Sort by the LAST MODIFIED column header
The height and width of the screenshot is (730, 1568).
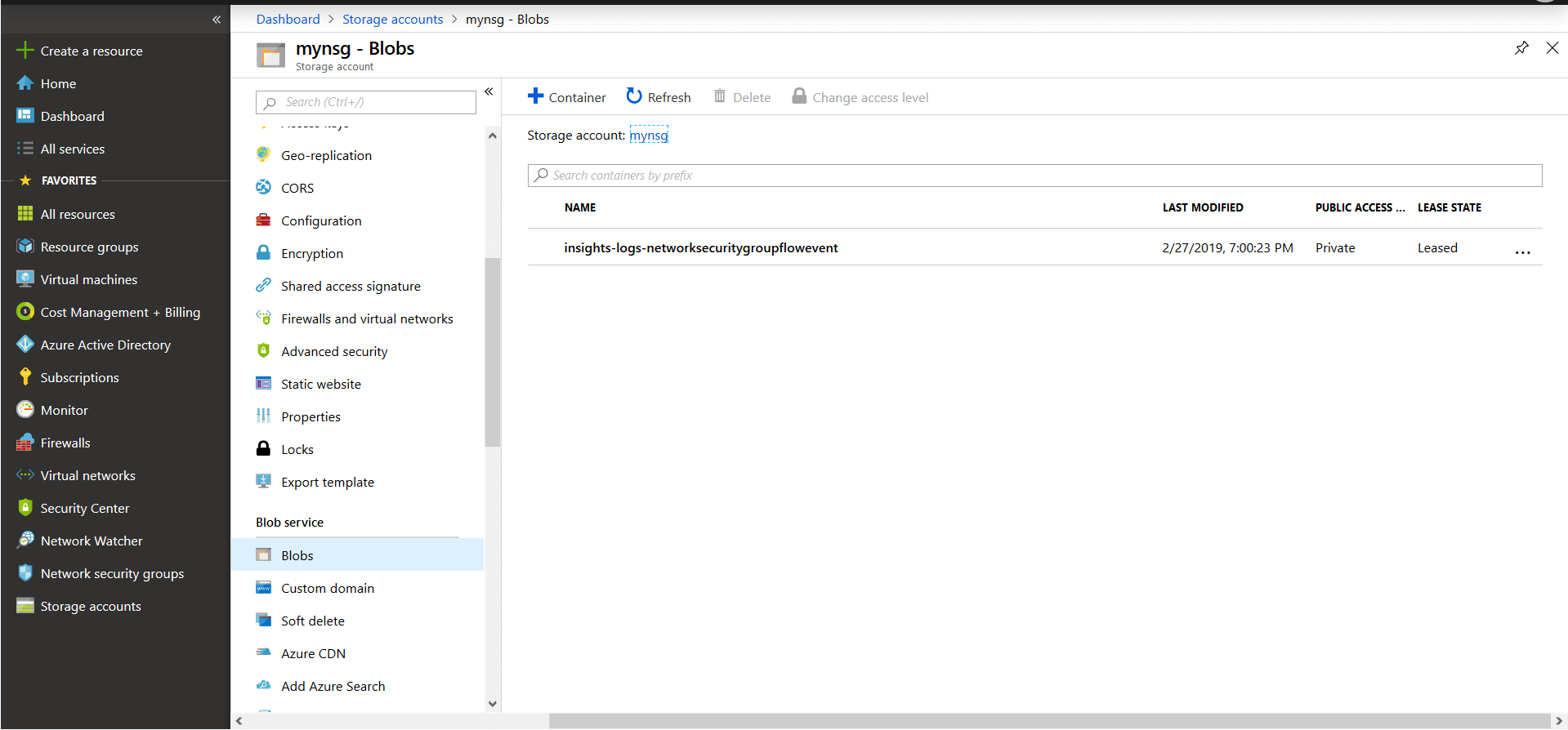point(1203,207)
